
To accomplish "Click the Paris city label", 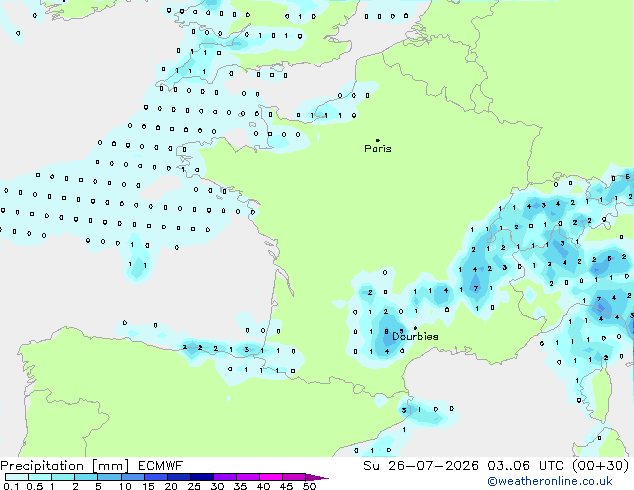I will coord(378,149).
